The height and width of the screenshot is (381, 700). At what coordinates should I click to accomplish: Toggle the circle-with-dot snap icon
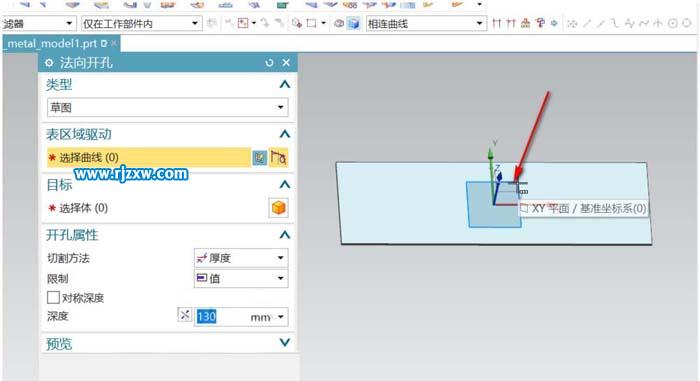point(672,24)
